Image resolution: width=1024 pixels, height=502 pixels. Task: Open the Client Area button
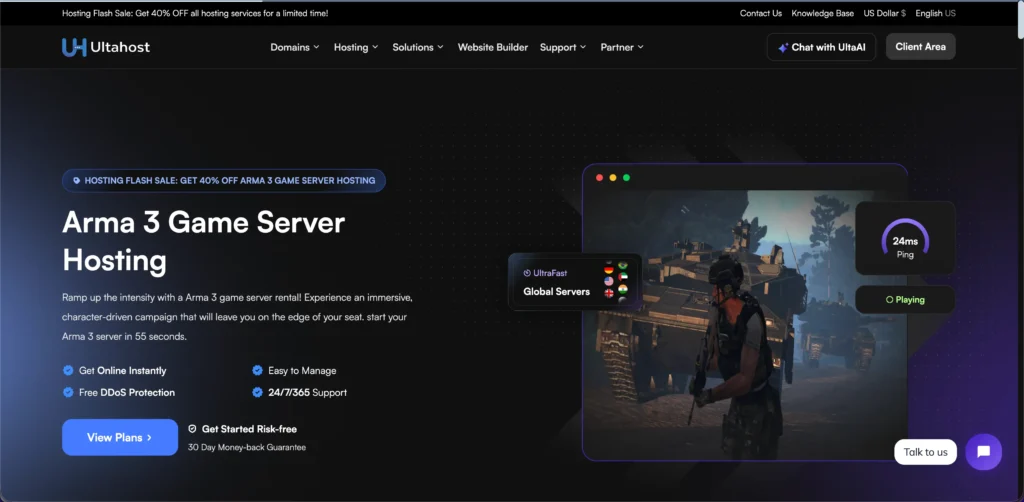tap(920, 47)
